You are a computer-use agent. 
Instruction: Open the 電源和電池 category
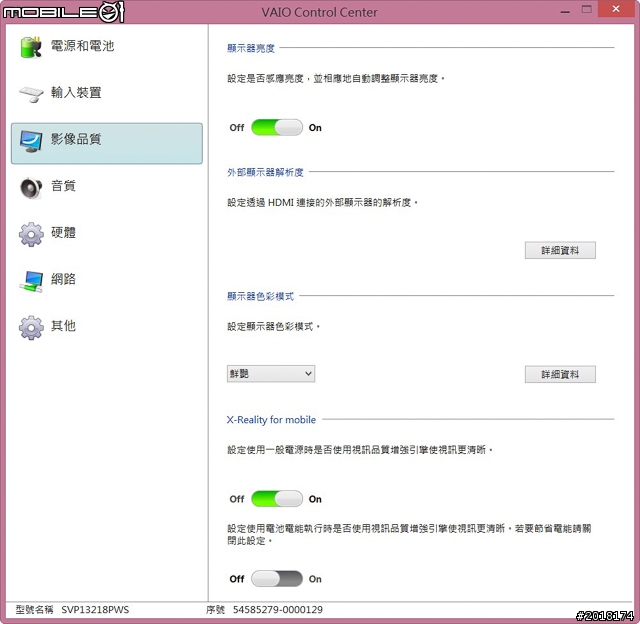click(107, 47)
